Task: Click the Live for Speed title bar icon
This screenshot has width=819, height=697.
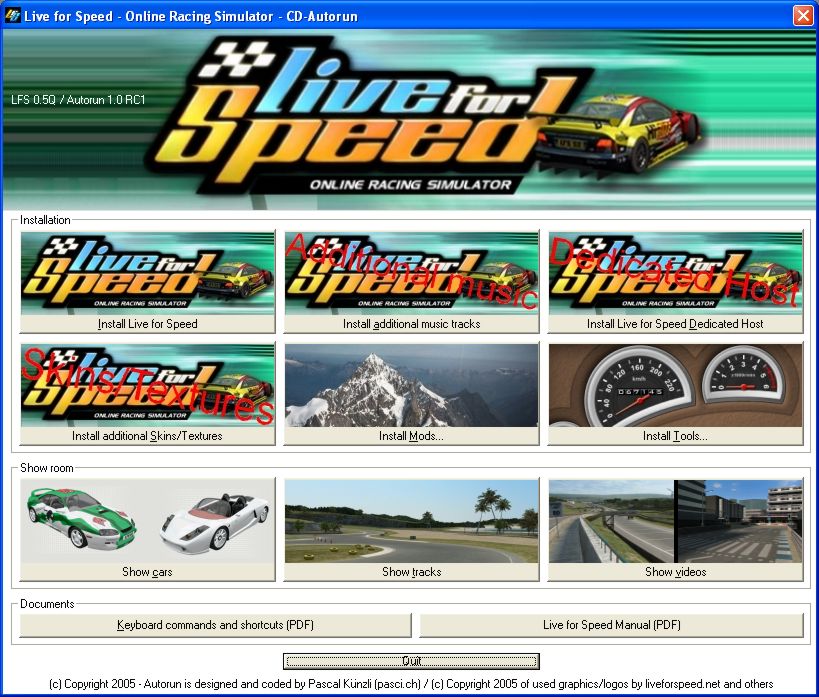Action: (13, 16)
